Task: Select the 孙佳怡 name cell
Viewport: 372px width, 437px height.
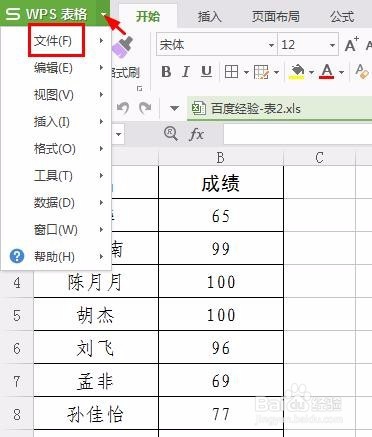Action: (96, 414)
